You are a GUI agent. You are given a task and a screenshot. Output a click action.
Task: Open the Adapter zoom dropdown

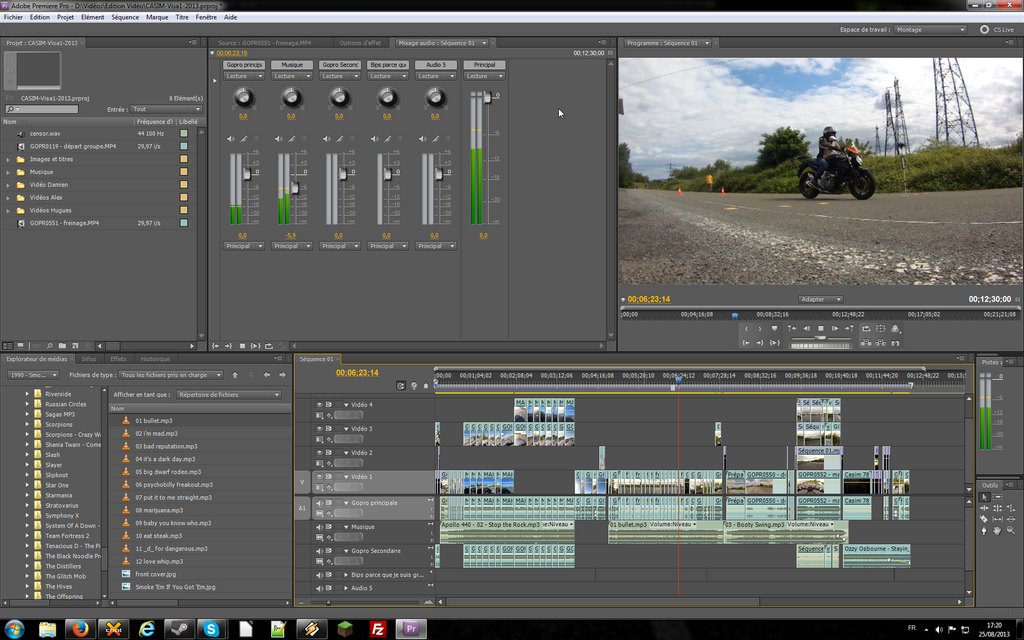(x=820, y=299)
